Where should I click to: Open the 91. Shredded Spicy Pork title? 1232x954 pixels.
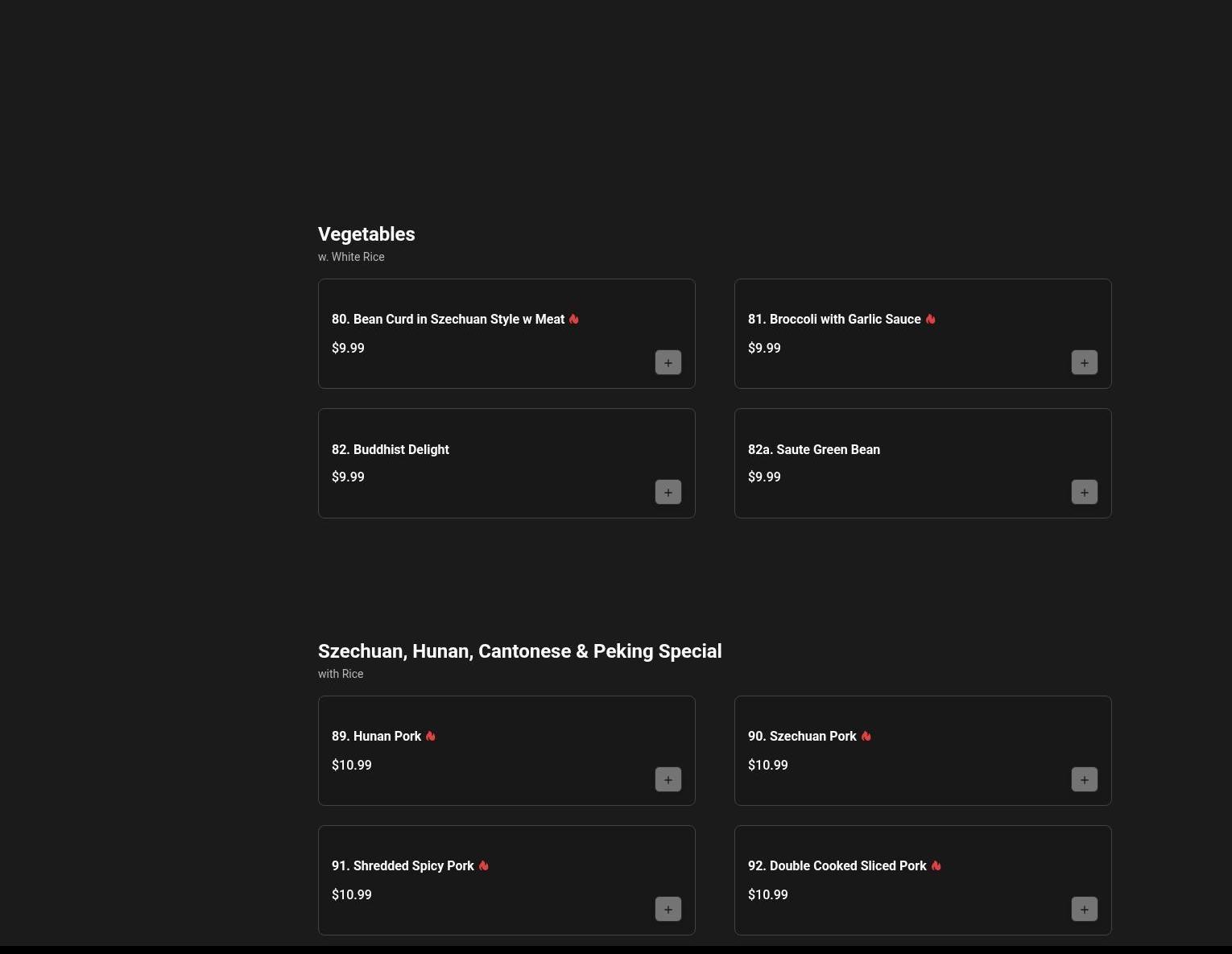(403, 866)
